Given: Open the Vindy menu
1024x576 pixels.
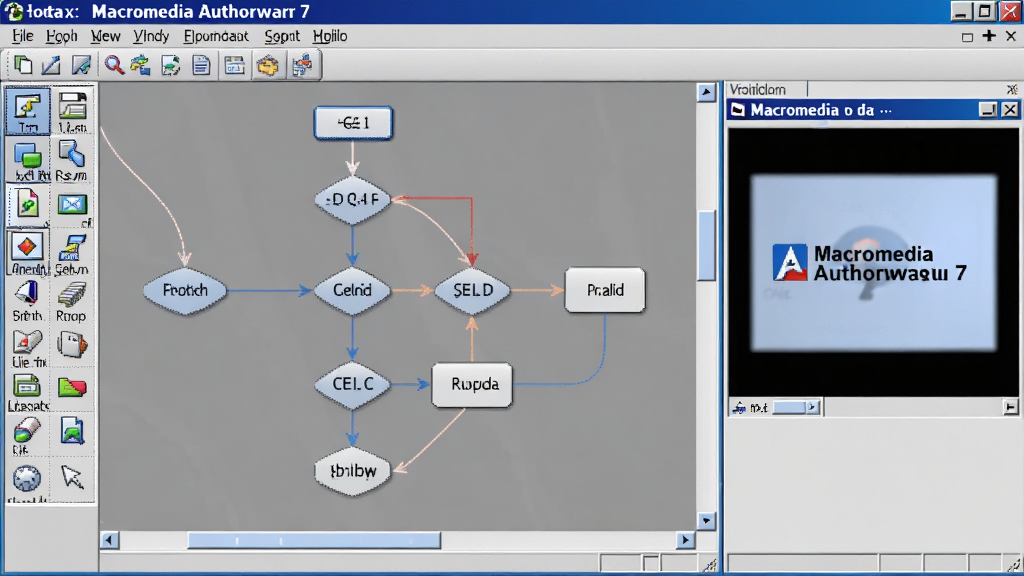Looking at the screenshot, I should point(151,36).
